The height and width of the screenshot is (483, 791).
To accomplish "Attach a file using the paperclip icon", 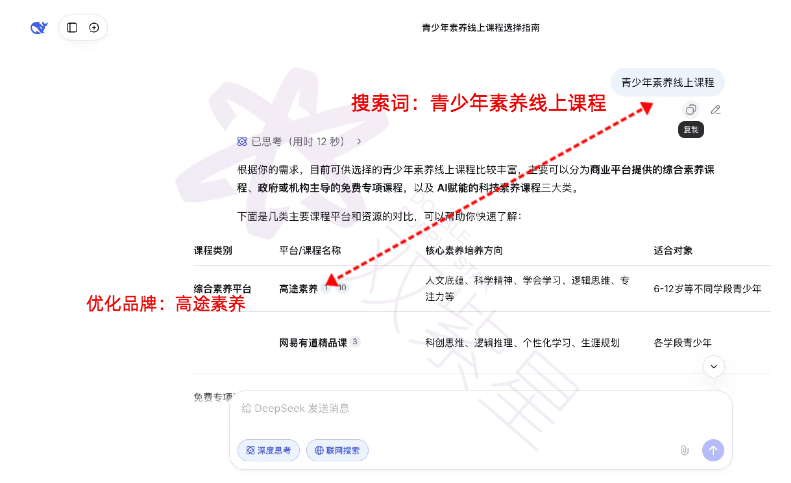I will click(685, 450).
